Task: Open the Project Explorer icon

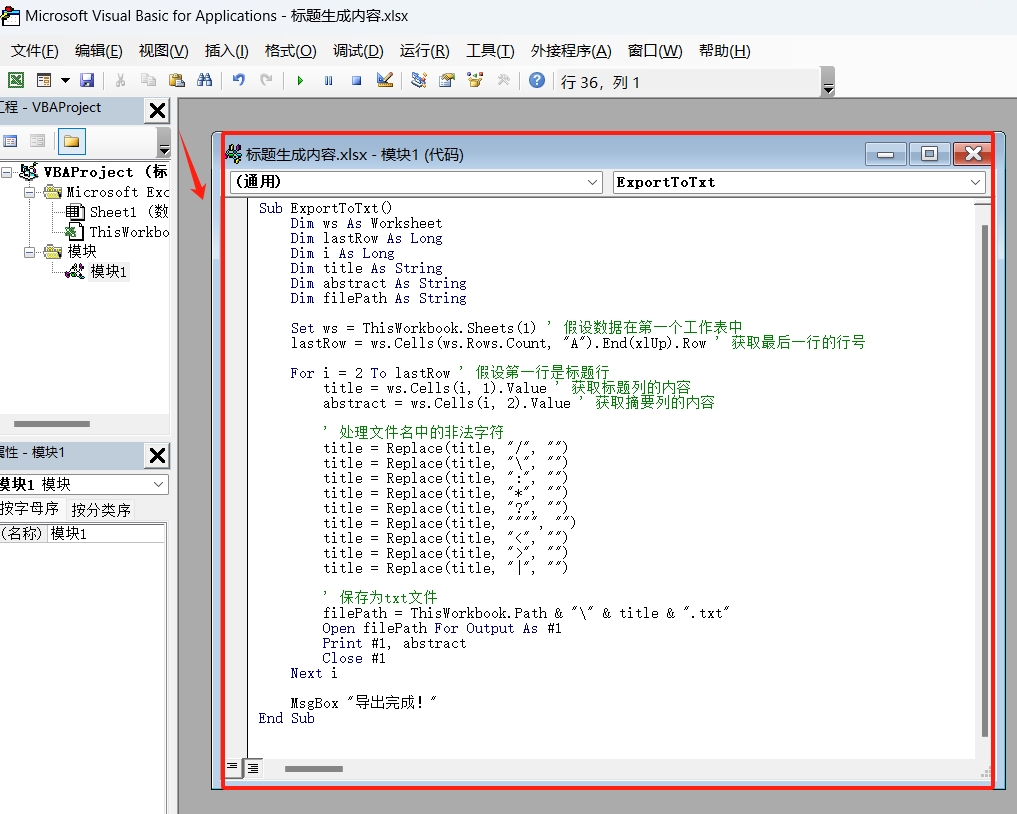Action: click(x=419, y=80)
